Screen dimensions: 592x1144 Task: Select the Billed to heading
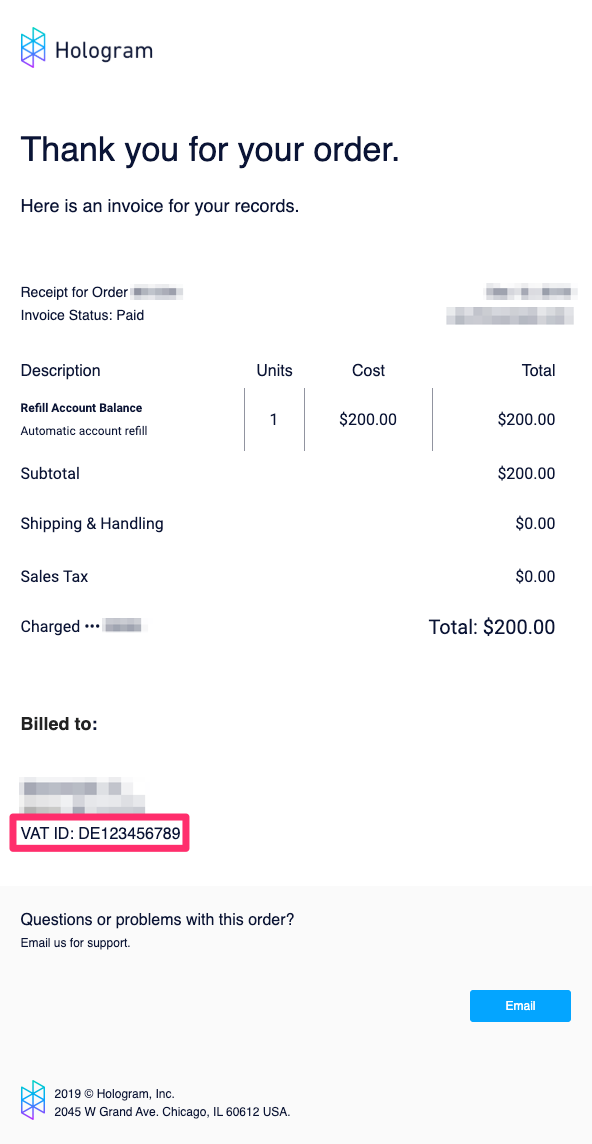point(59,723)
